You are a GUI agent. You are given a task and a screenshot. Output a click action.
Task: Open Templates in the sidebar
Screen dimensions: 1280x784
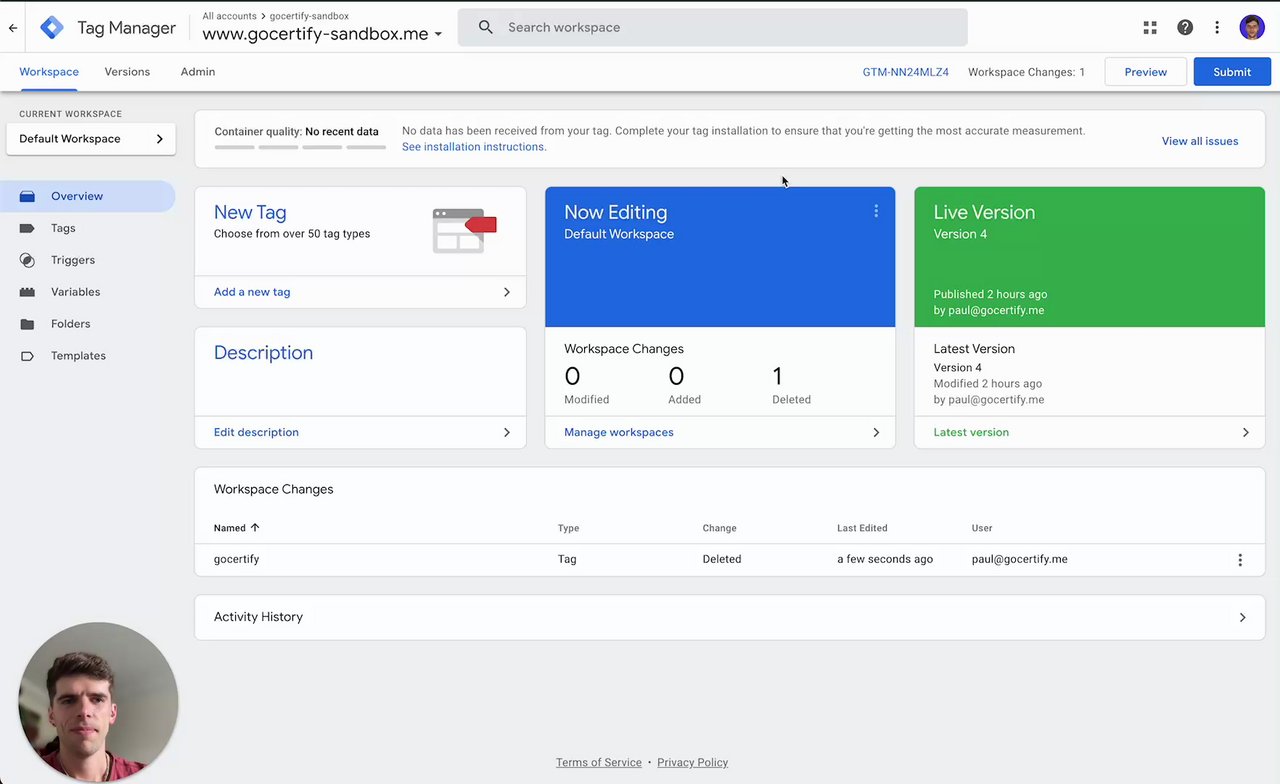(x=78, y=356)
